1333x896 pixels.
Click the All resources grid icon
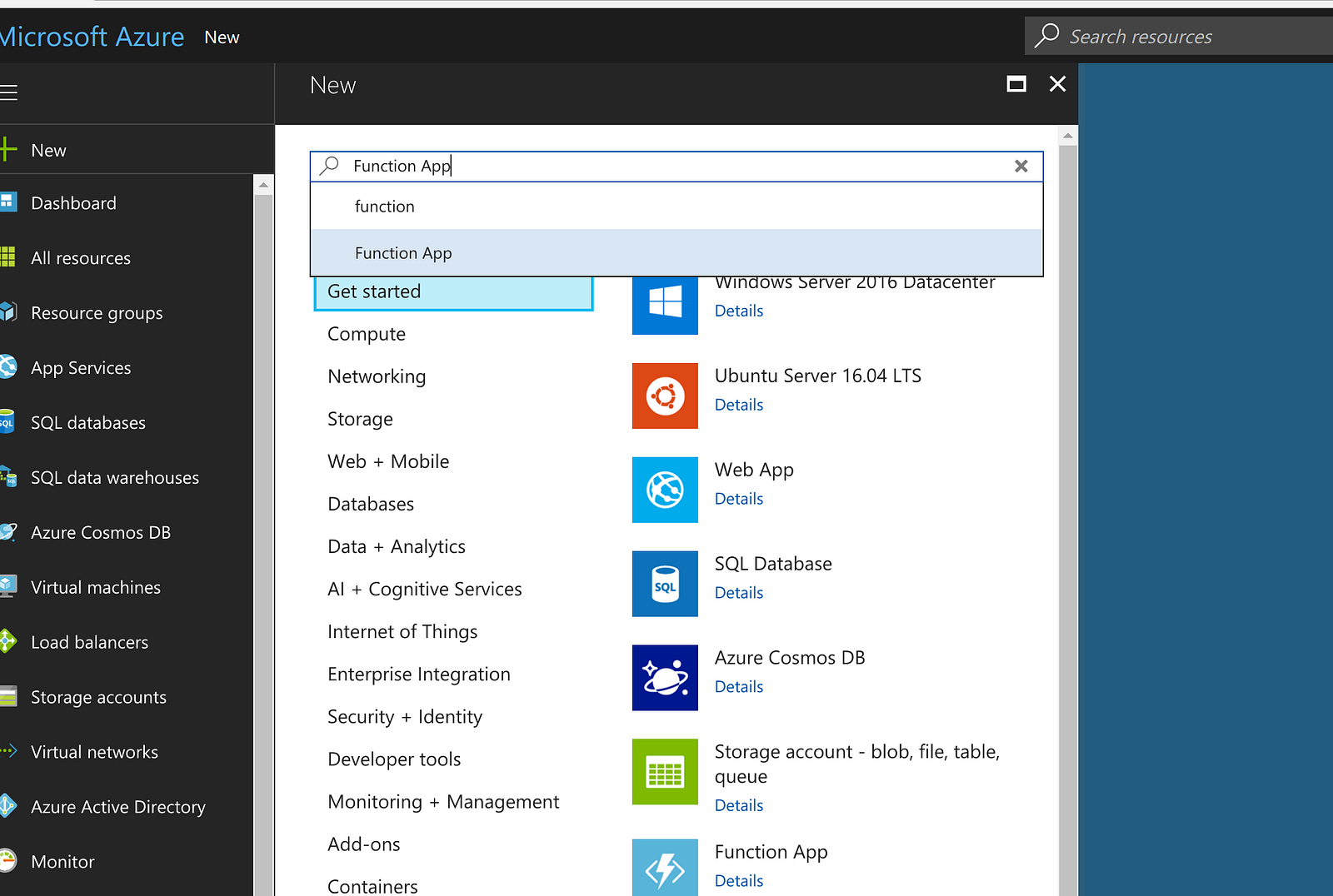pos(8,257)
